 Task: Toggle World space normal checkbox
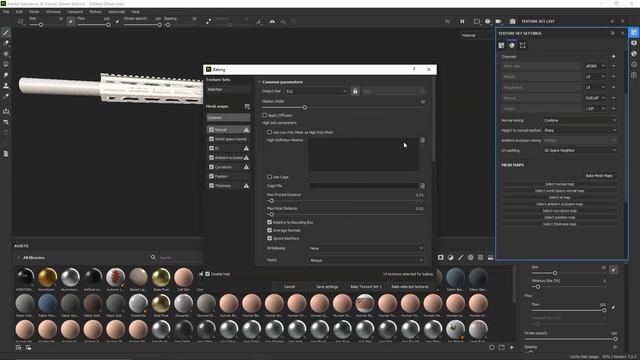(x=211, y=139)
